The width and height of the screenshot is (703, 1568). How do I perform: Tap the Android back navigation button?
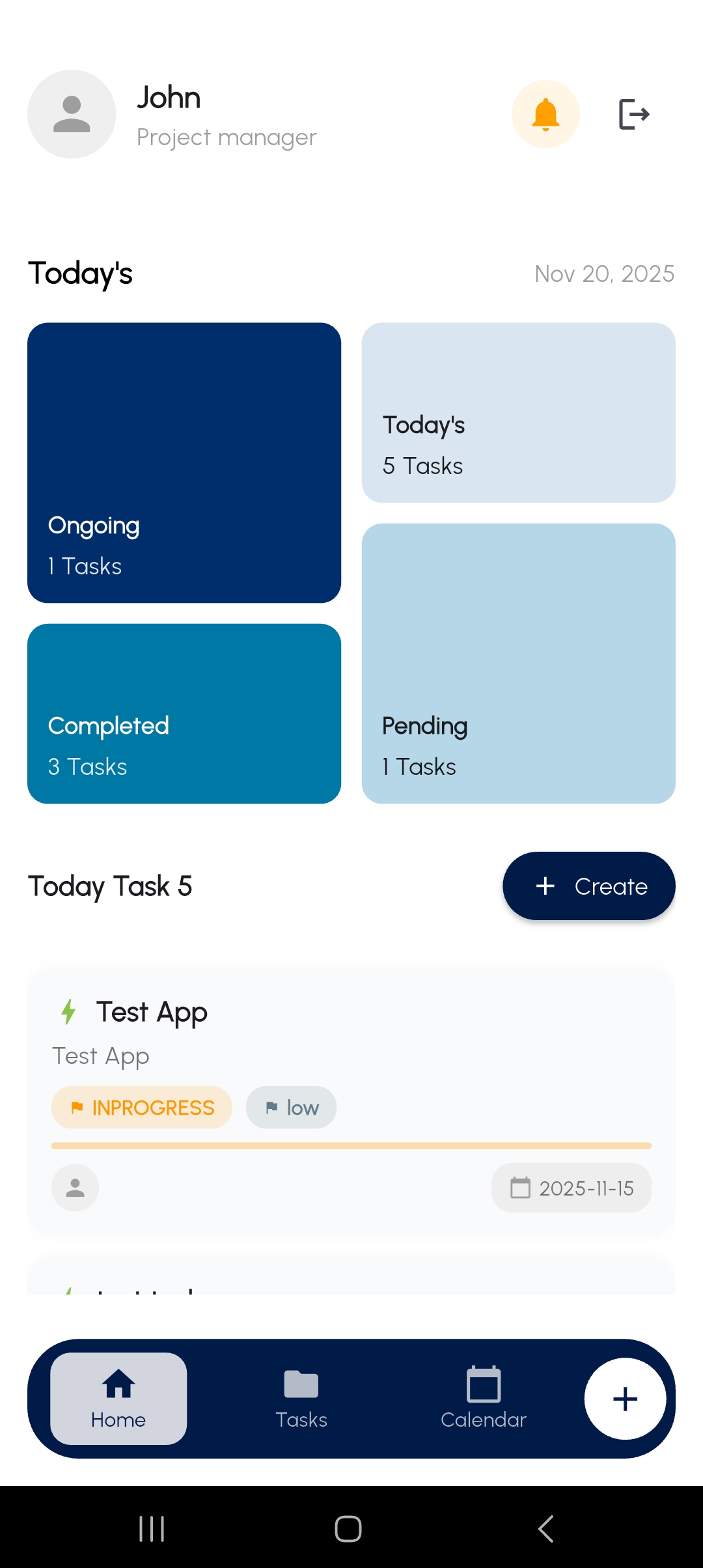tap(545, 1528)
